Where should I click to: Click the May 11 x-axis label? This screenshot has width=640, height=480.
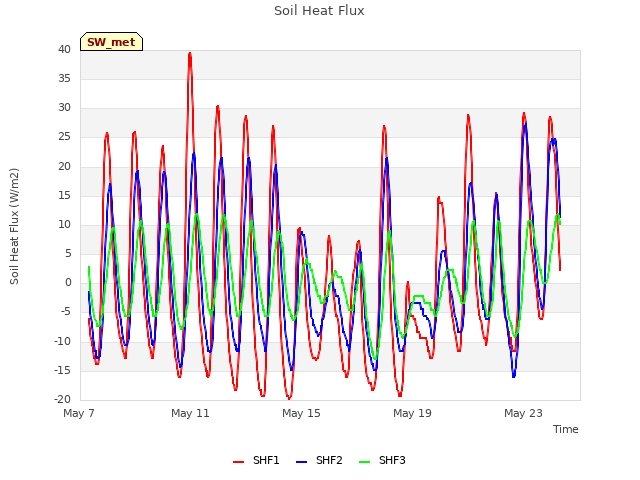[x=190, y=413]
